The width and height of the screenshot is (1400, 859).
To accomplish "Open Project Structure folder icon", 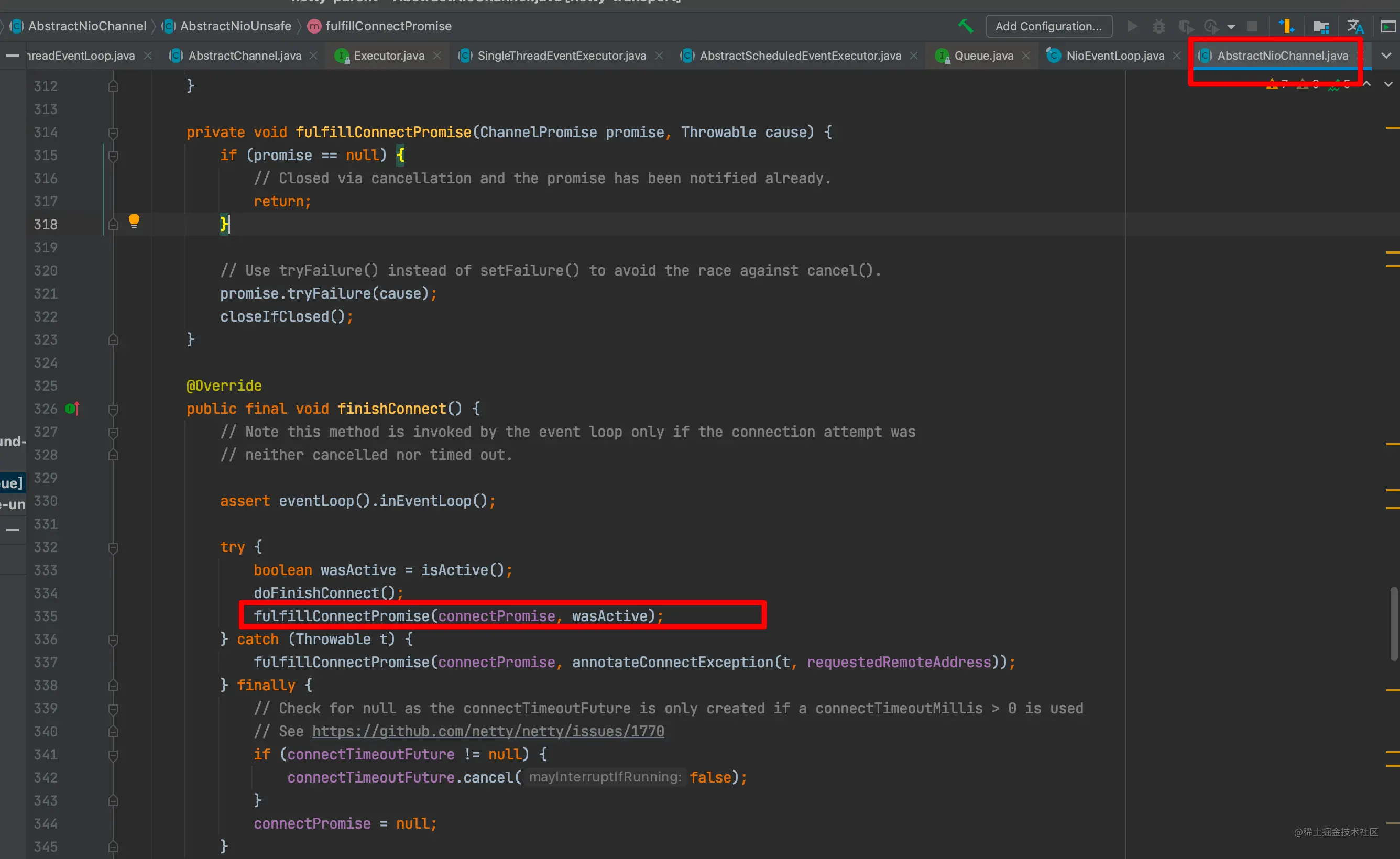I will (x=1321, y=26).
